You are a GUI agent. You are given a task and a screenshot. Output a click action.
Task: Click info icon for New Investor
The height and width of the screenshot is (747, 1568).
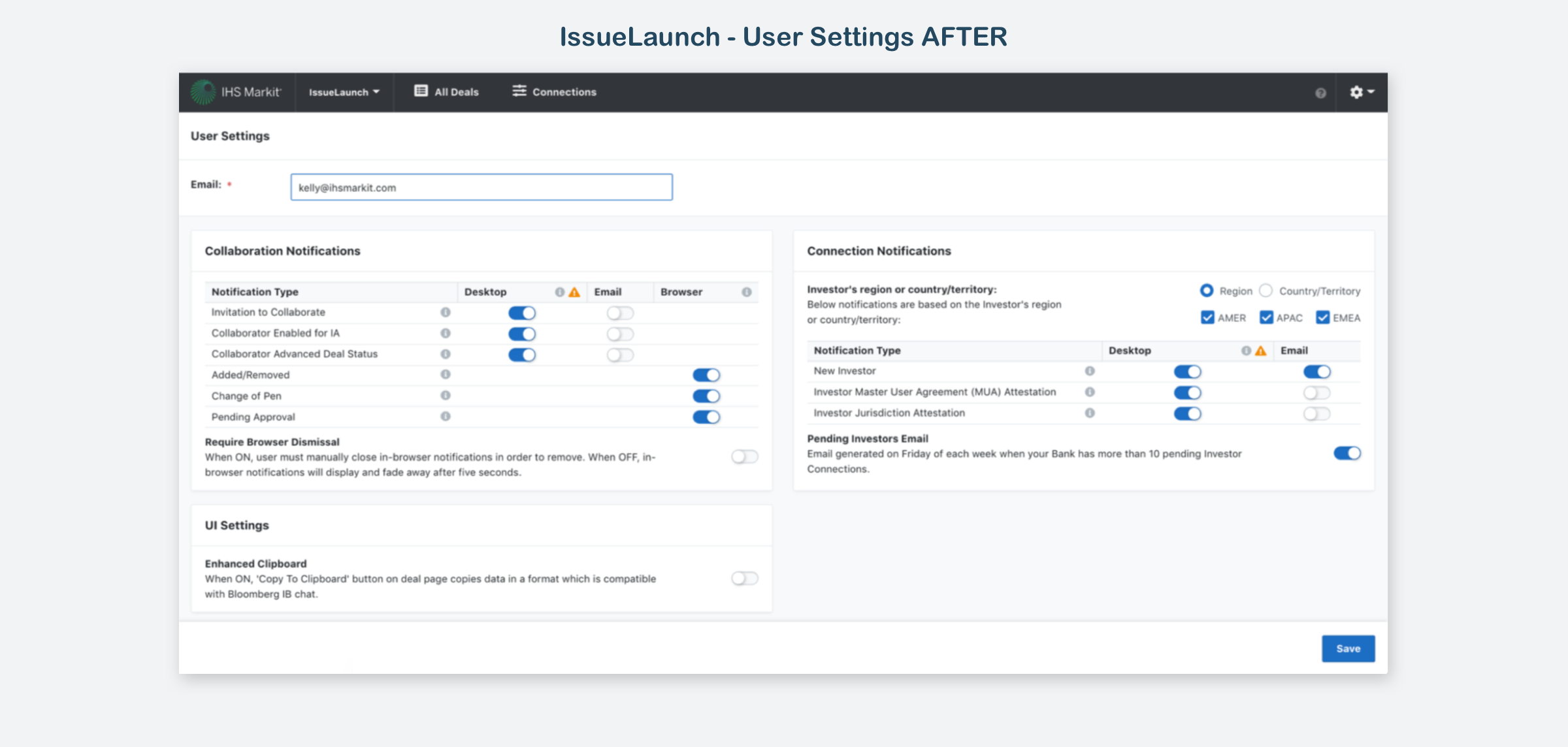[1090, 371]
